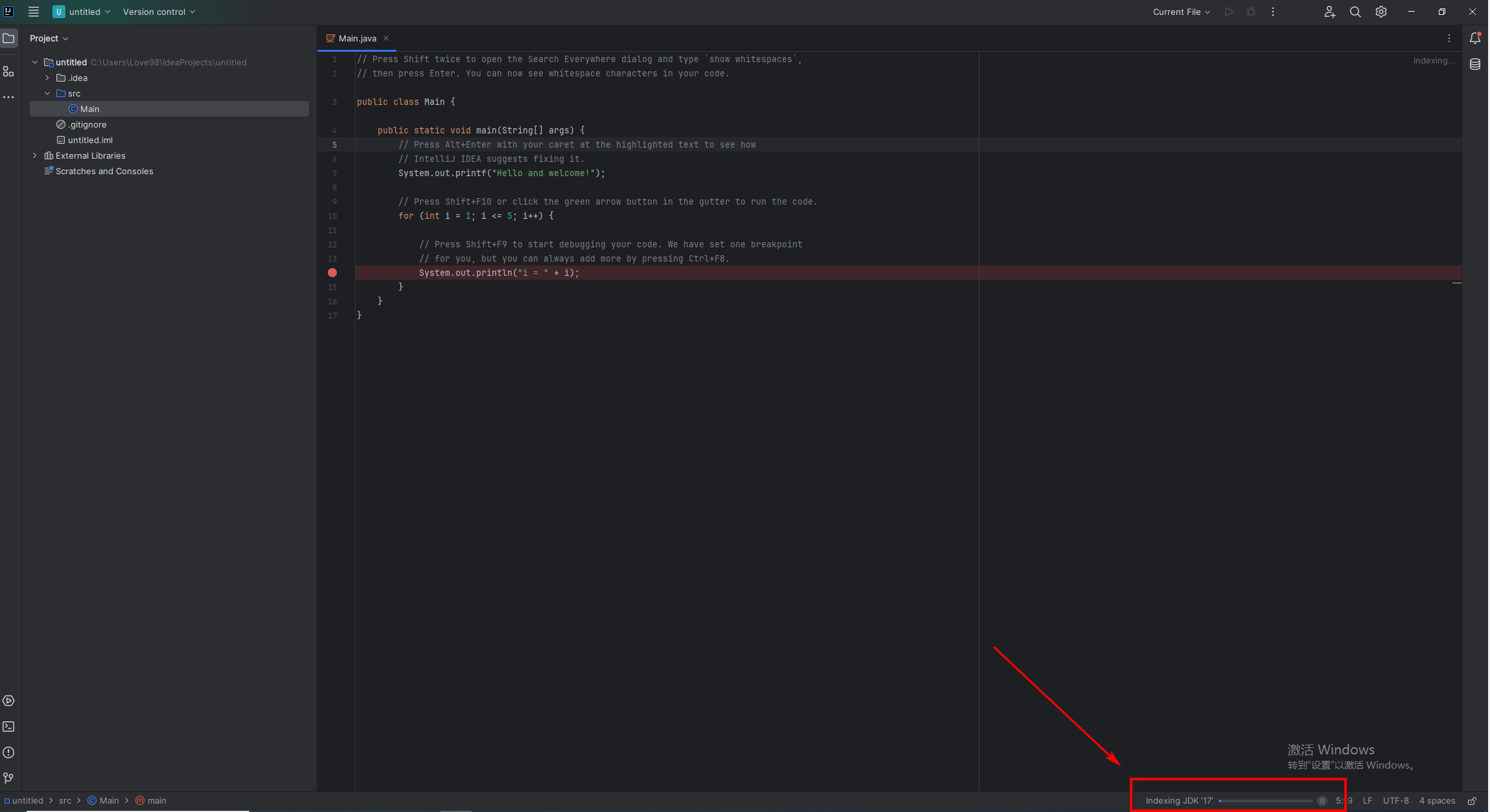Open the Problems tool window icon
Screen dimensions: 1490x812
pos(8,752)
